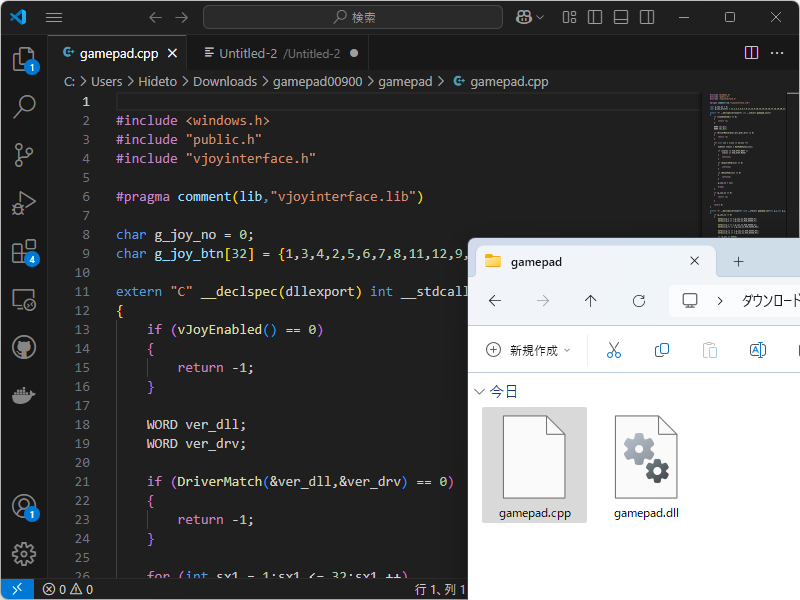This screenshot has height=600, width=800.
Task: Open the Search view in activity bar
Action: (x=24, y=107)
